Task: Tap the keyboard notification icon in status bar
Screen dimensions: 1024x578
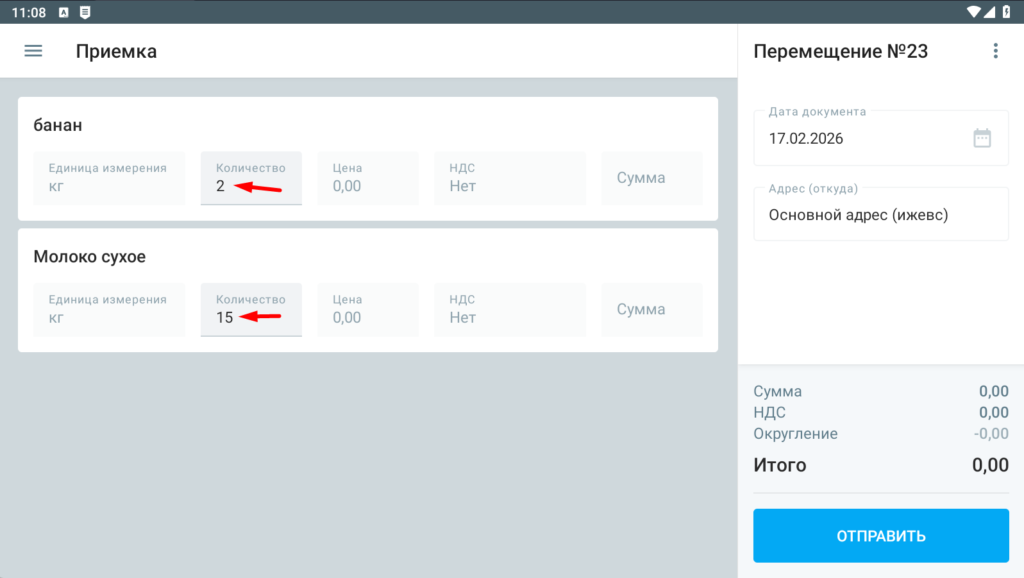Action: click(64, 12)
